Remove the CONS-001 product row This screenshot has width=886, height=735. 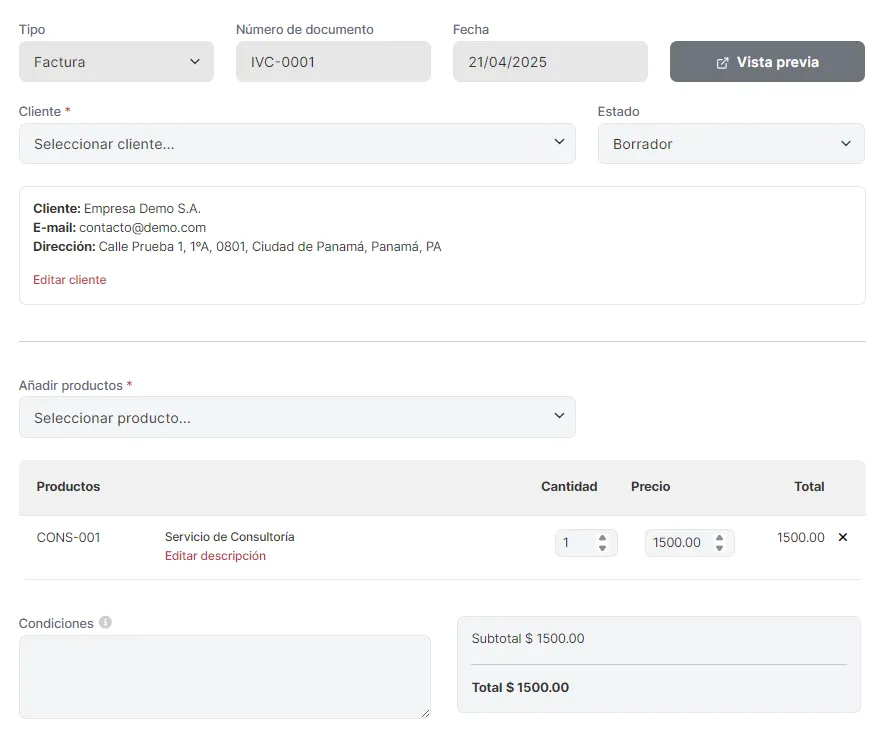842,538
